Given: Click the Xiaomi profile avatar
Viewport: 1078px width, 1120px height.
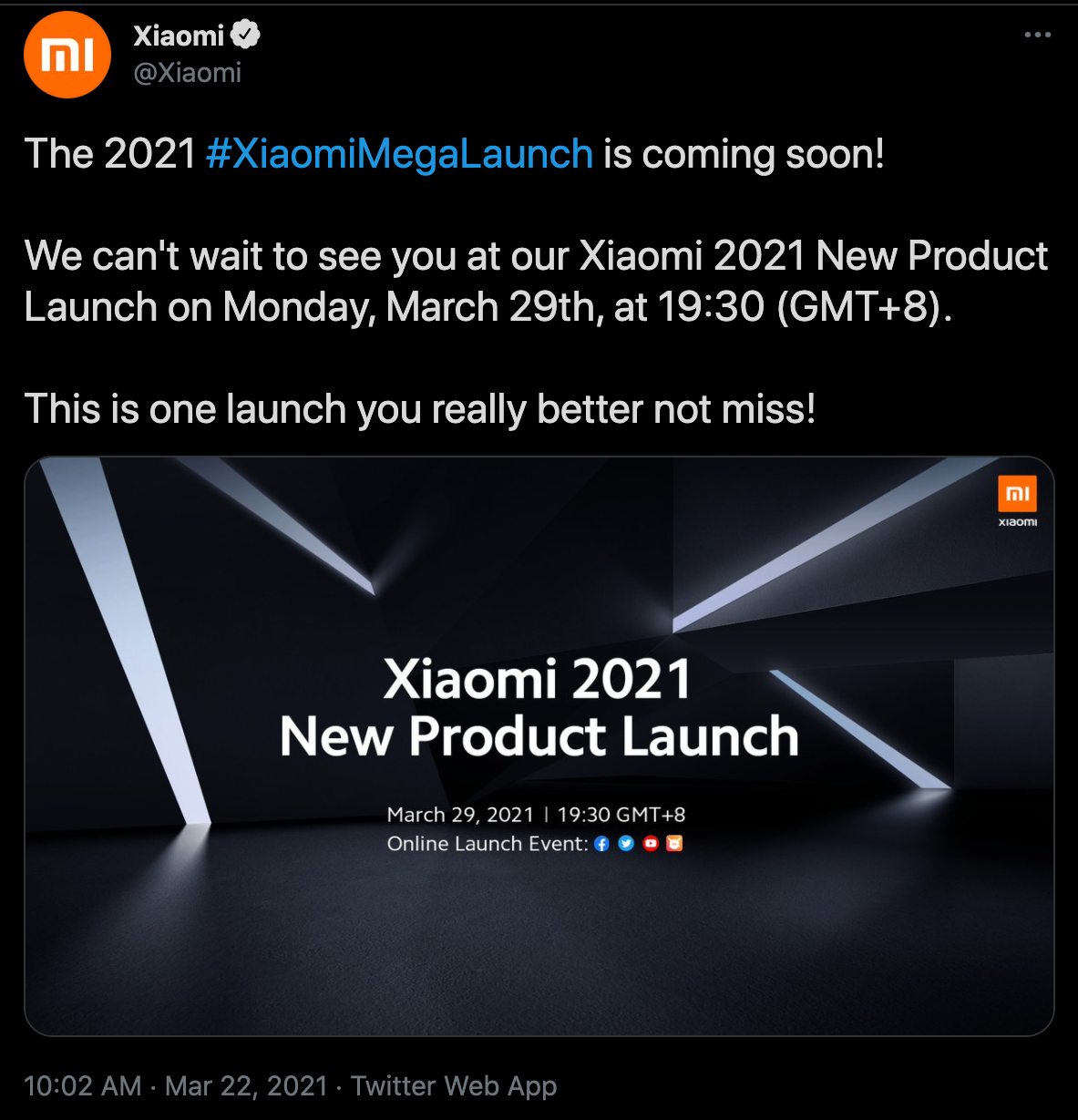Looking at the screenshot, I should [67, 55].
